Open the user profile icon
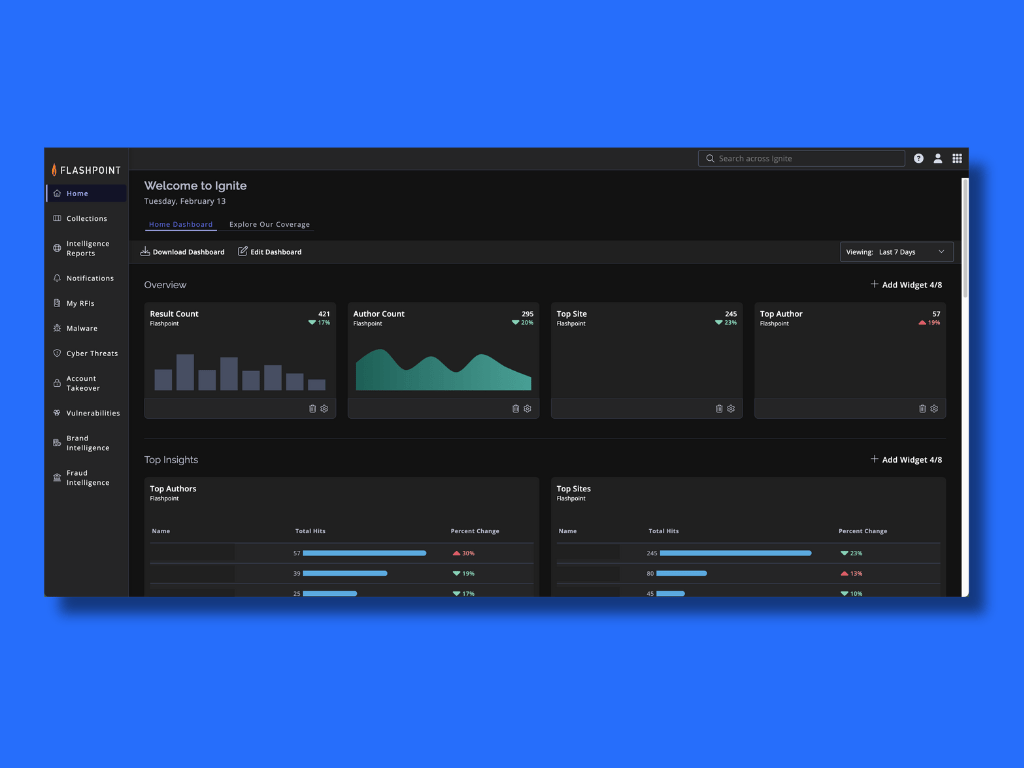 (938, 159)
